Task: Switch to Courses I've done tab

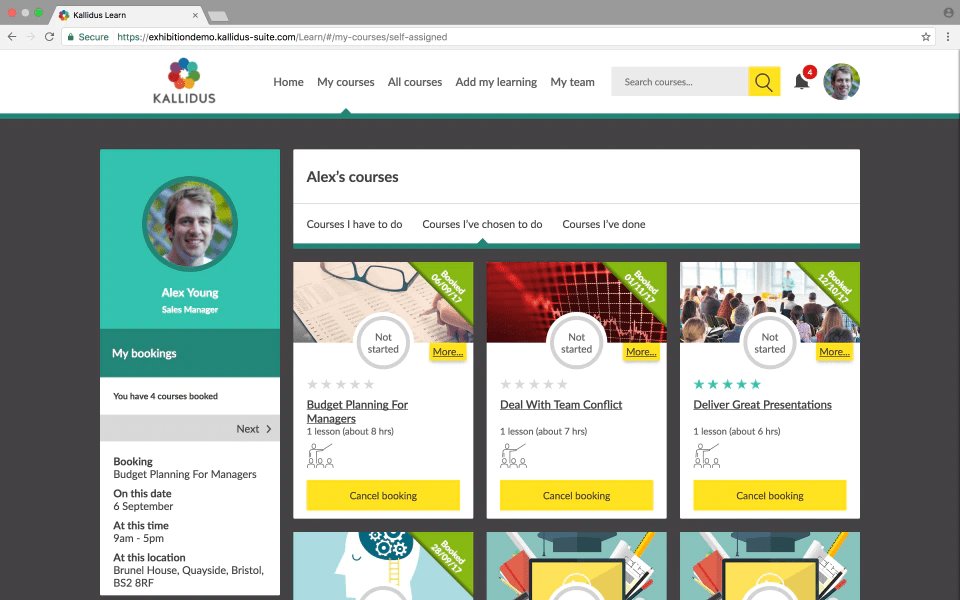Action: pyautogui.click(x=603, y=224)
